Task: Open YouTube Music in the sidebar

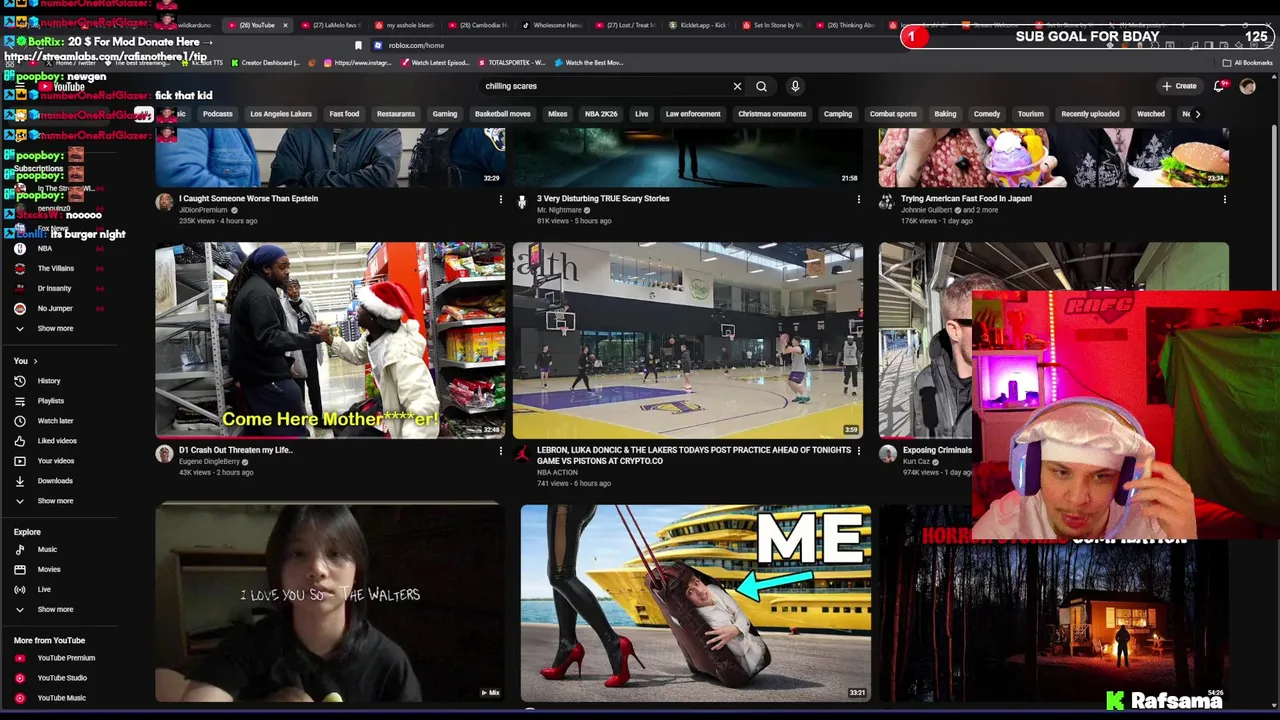Action: click(x=61, y=698)
